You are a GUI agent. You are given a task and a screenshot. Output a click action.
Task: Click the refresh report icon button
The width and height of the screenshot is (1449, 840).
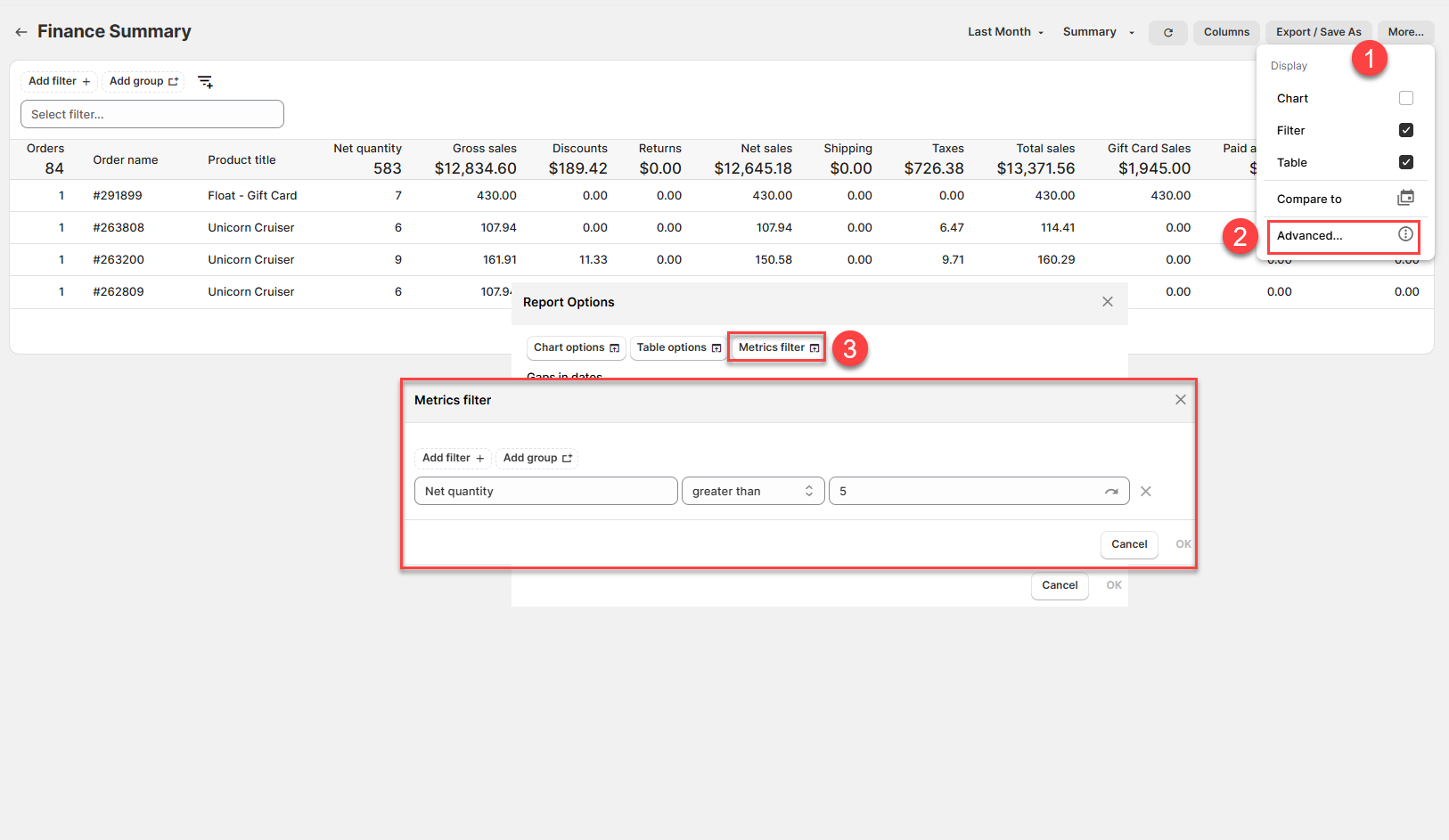(1167, 32)
